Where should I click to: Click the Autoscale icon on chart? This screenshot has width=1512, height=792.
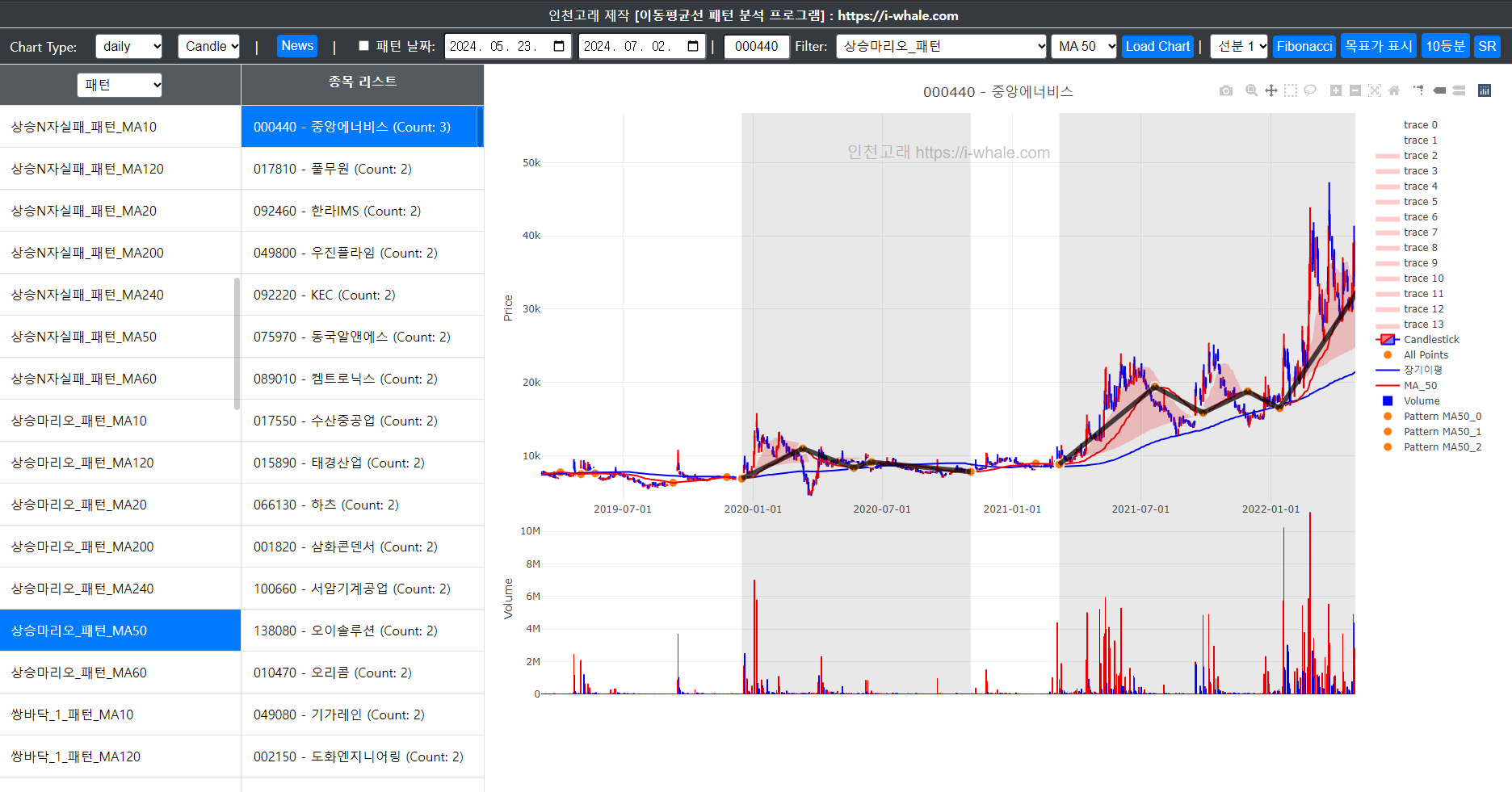coord(1375,90)
